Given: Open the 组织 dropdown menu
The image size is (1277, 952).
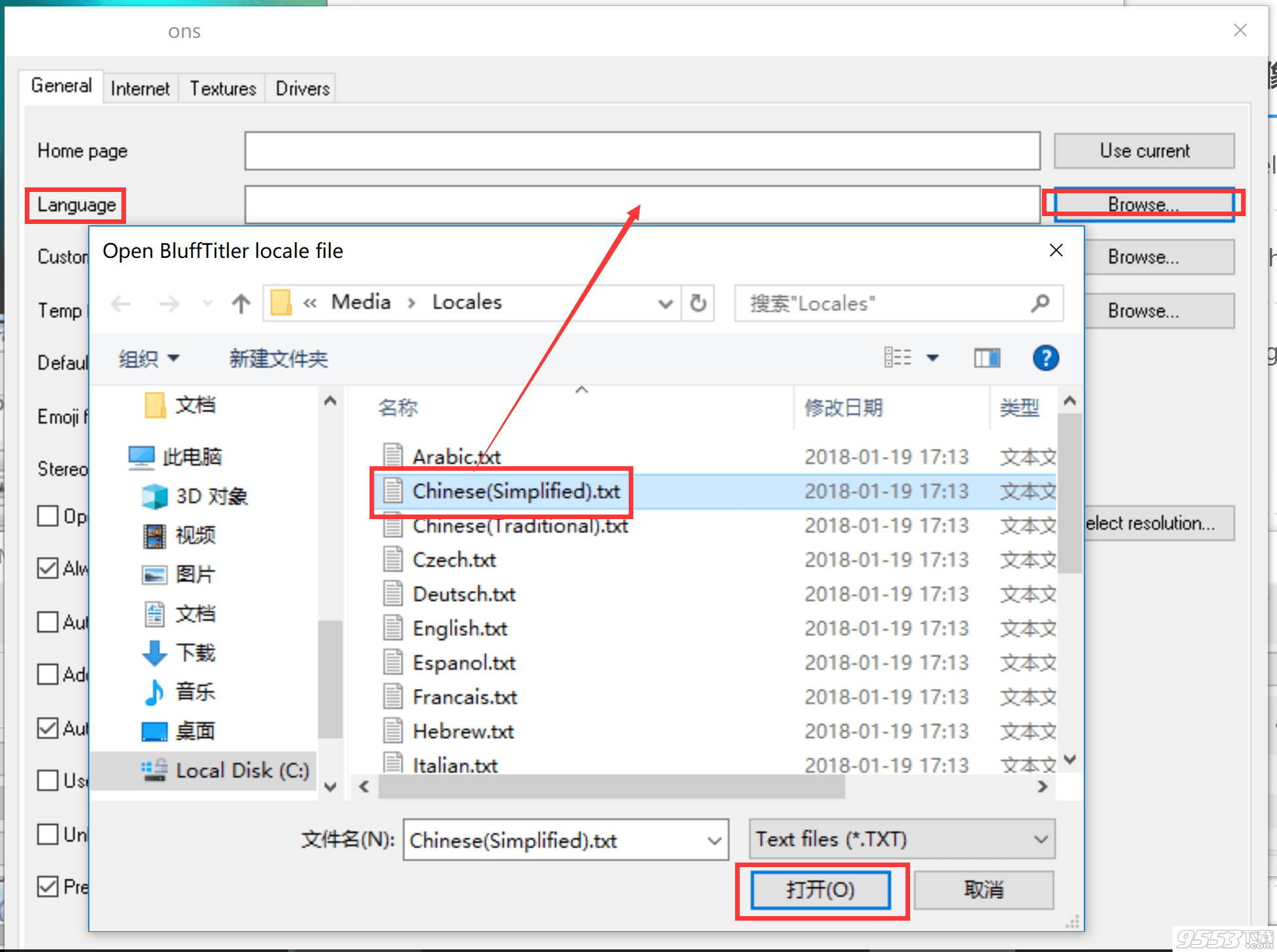Looking at the screenshot, I should click(x=149, y=358).
